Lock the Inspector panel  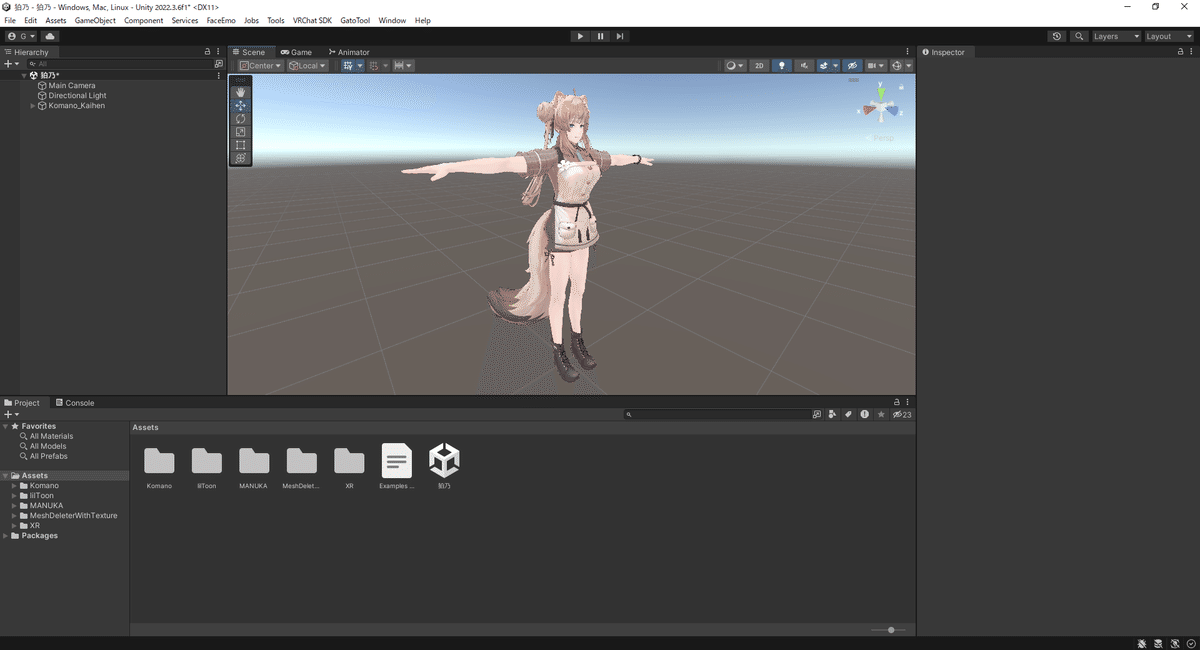[1181, 52]
